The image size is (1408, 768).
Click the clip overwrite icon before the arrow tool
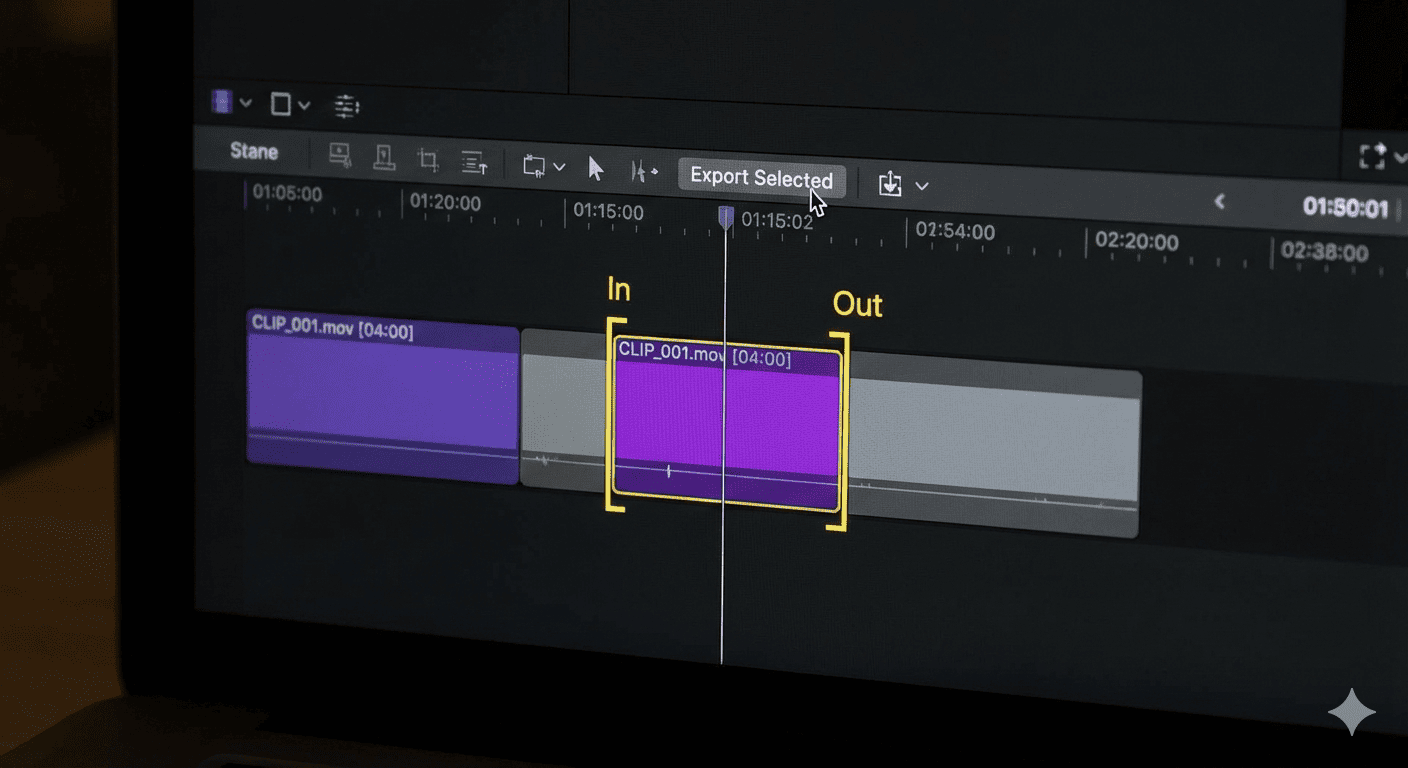(535, 166)
